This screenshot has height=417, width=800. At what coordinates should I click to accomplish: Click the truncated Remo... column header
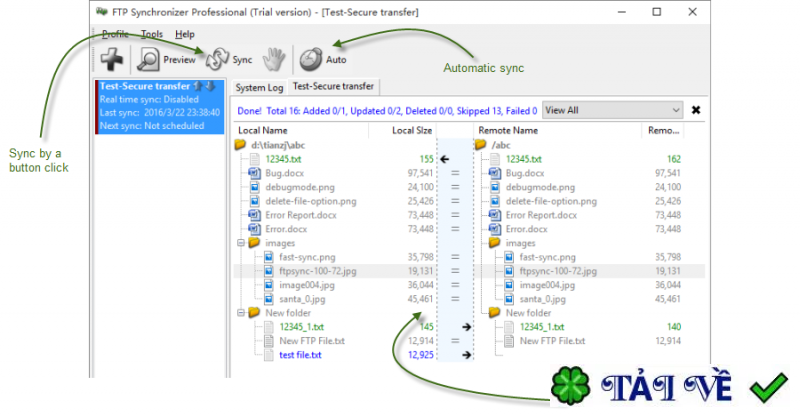663,131
